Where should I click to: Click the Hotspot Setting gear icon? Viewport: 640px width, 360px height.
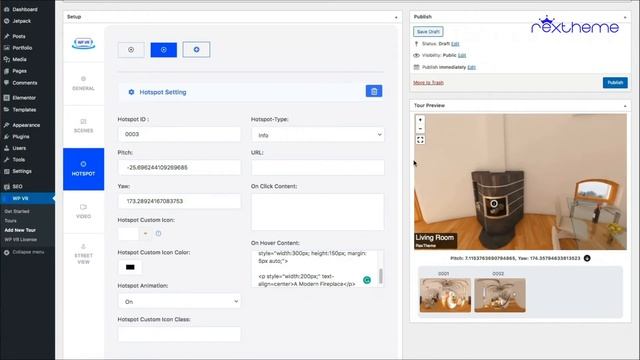[131, 92]
